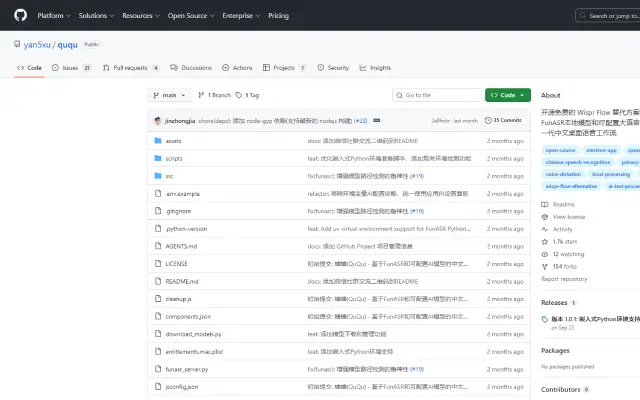The height and width of the screenshot is (400, 640).
Task: Select the Code tab
Action: coord(29,68)
